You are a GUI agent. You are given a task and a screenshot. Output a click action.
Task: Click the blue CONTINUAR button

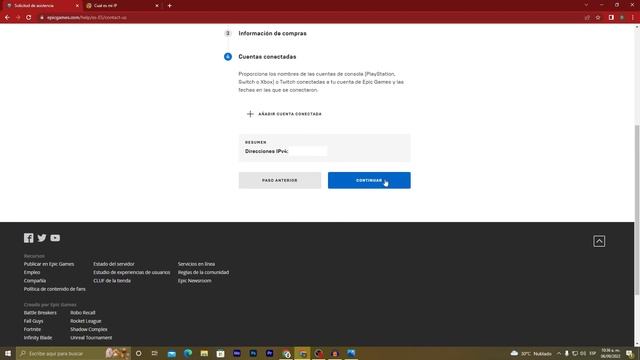(369, 180)
